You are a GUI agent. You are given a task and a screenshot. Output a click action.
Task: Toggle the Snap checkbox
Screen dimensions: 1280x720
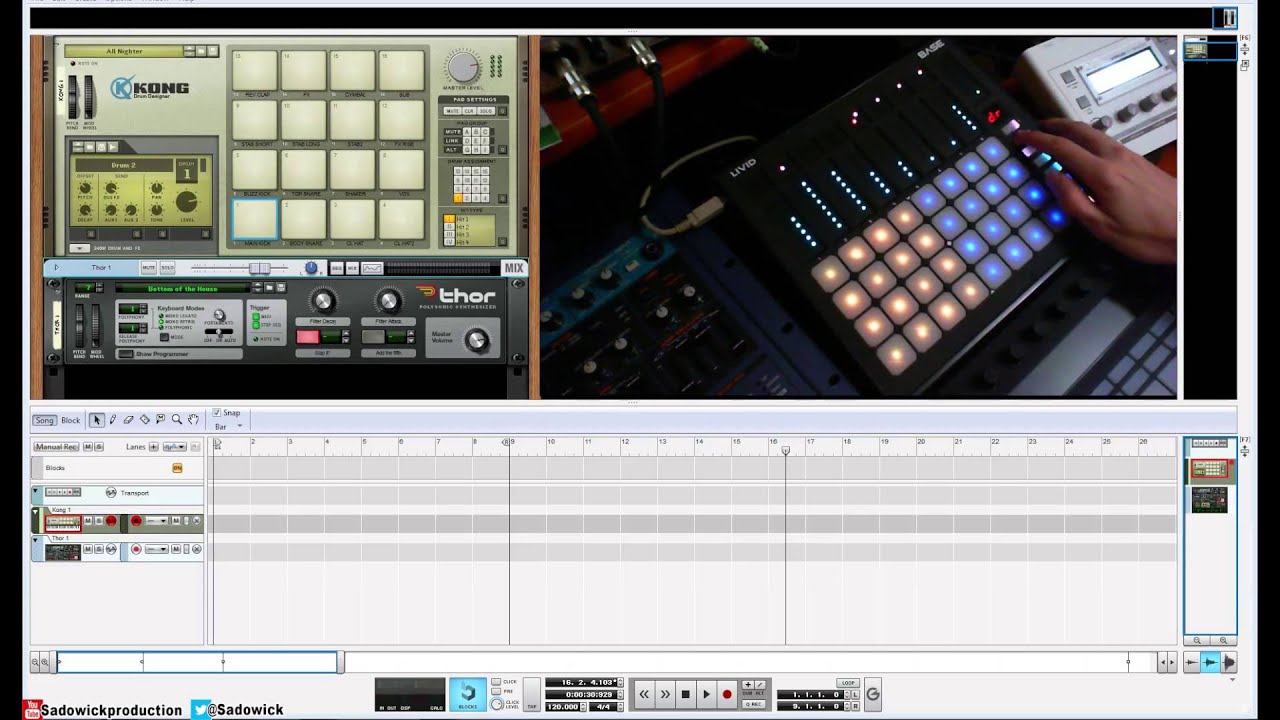[x=217, y=412]
